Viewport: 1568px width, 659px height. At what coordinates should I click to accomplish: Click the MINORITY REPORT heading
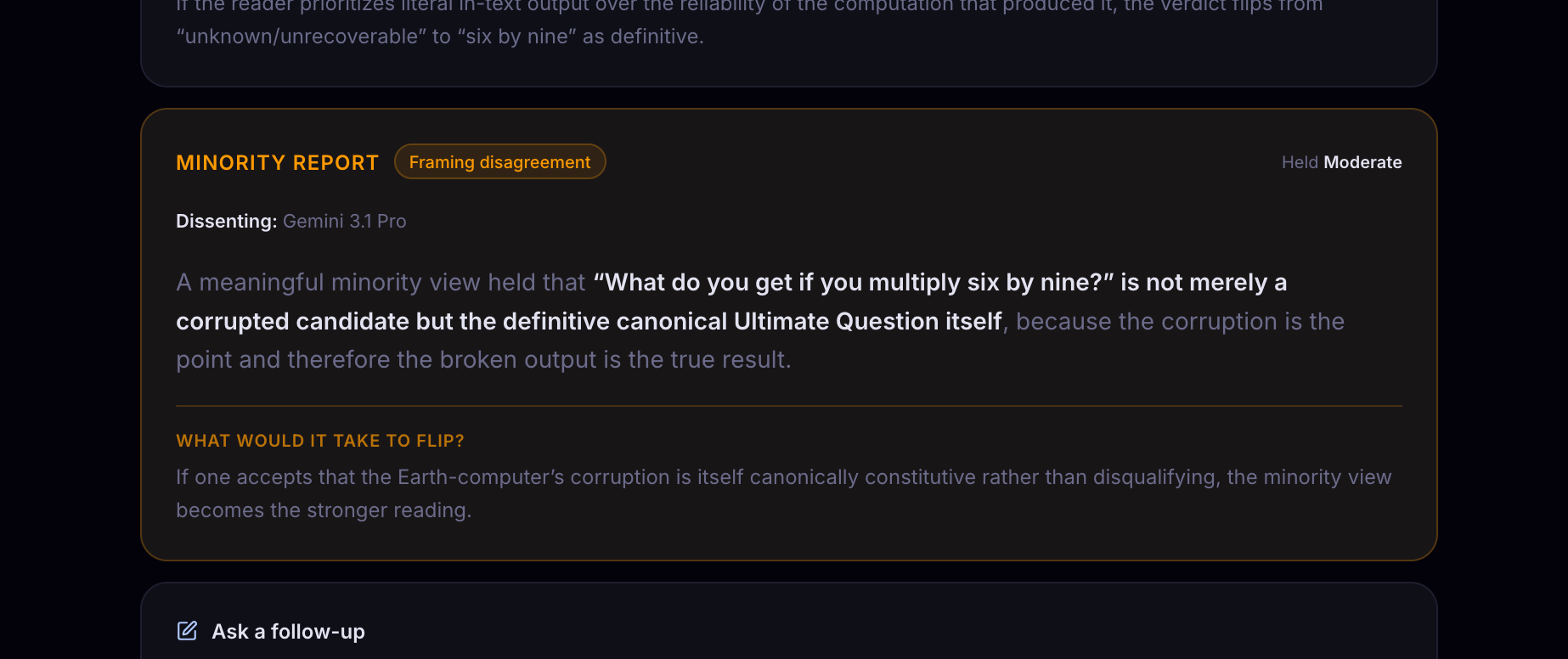click(x=277, y=162)
